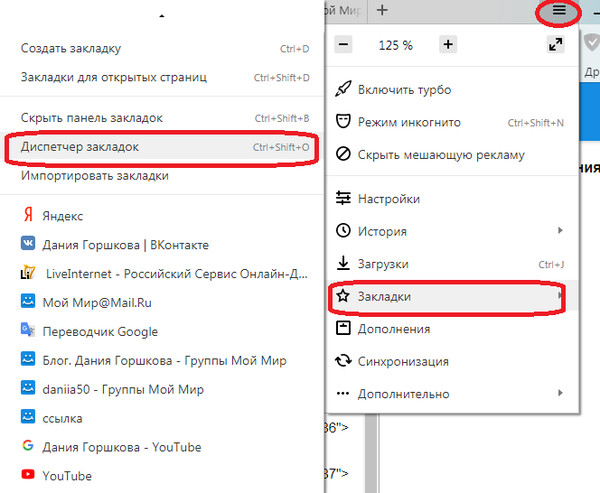Click the red YouTube favicon
The height and width of the screenshot is (493, 600).
pos(28,475)
